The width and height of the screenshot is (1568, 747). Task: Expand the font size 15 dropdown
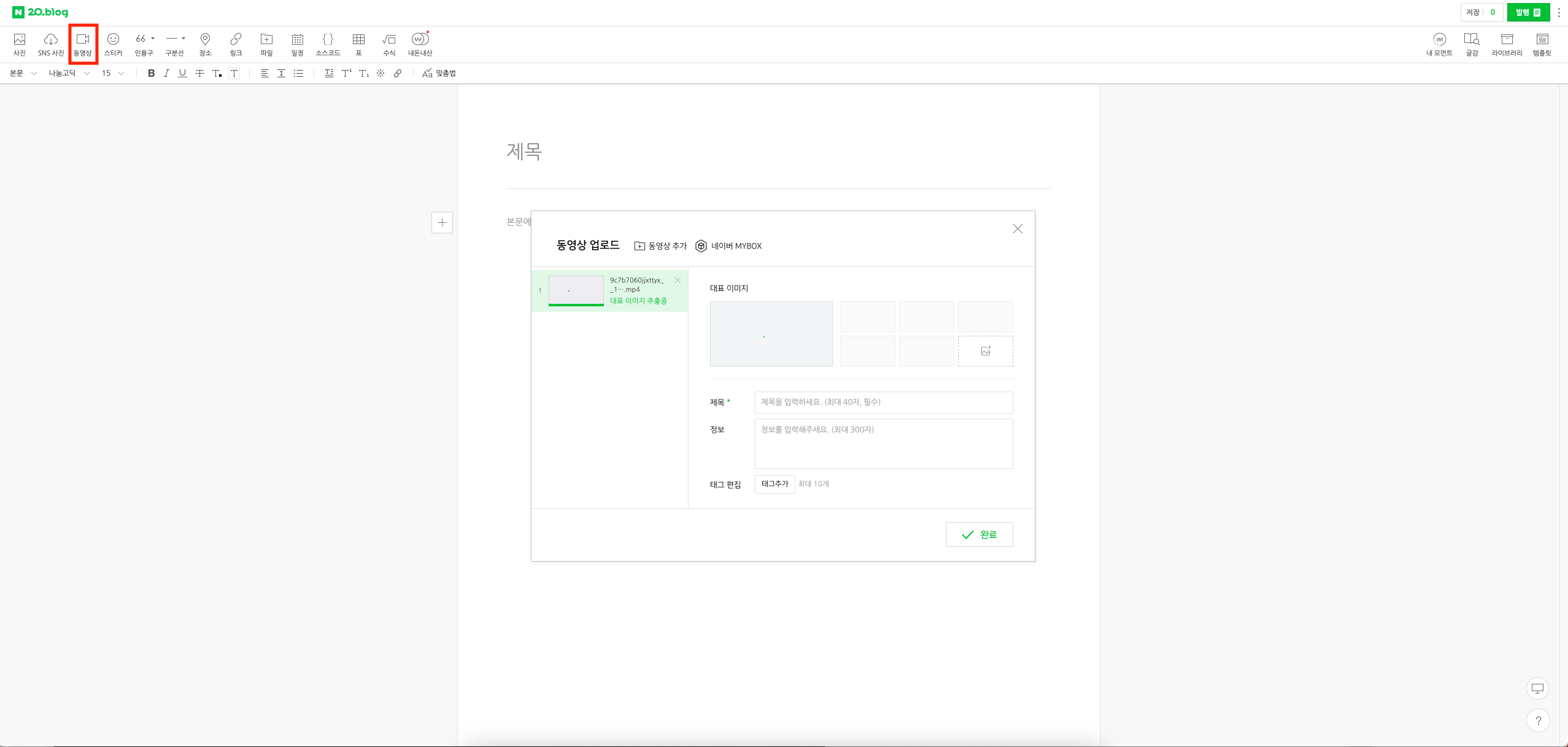coord(113,73)
